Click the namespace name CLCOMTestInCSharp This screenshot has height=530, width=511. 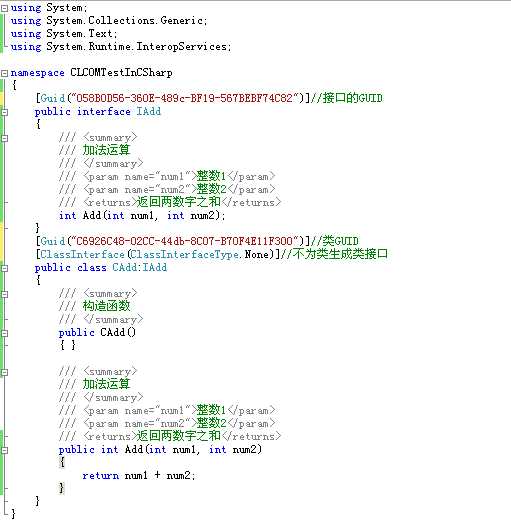[121, 73]
